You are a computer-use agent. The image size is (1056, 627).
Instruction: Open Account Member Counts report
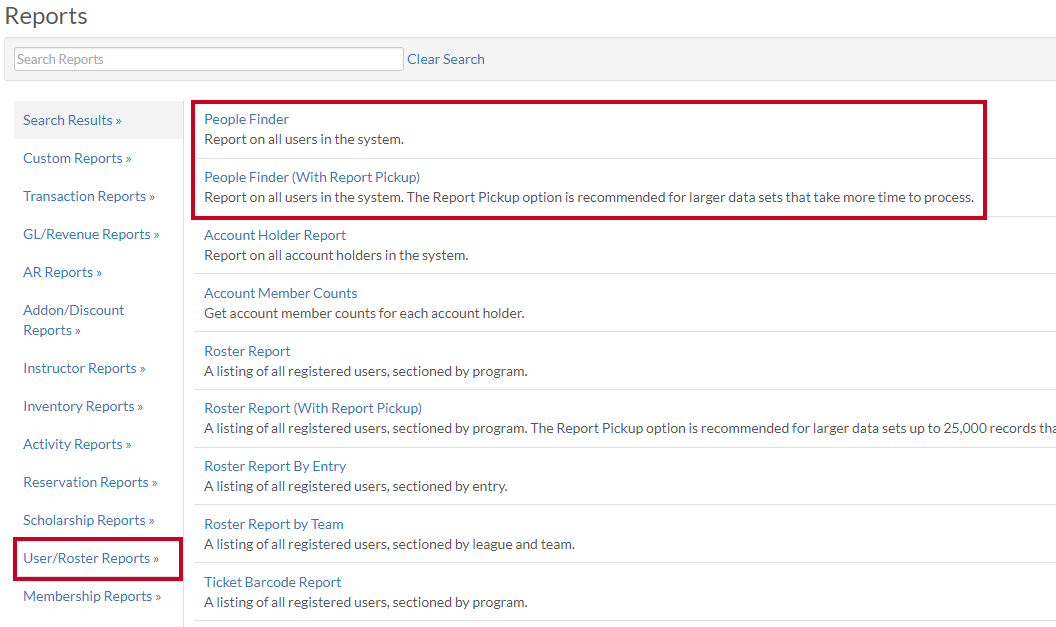click(281, 293)
